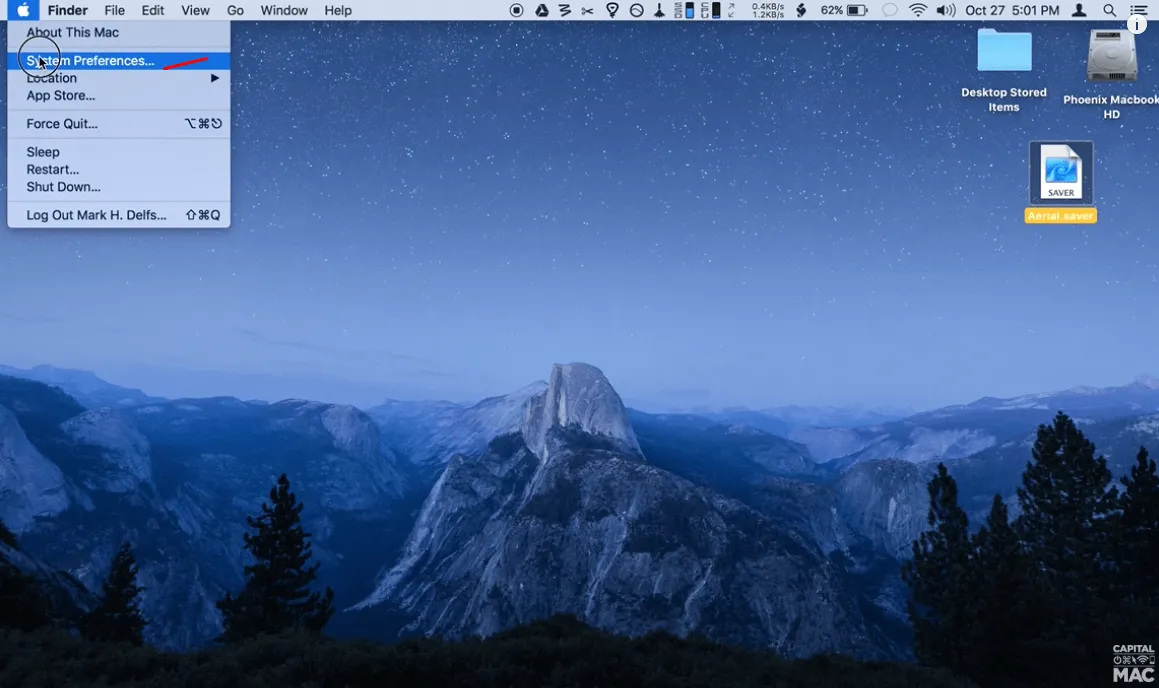1159x688 pixels.
Task: Open the Go menu
Action: [x=235, y=10]
